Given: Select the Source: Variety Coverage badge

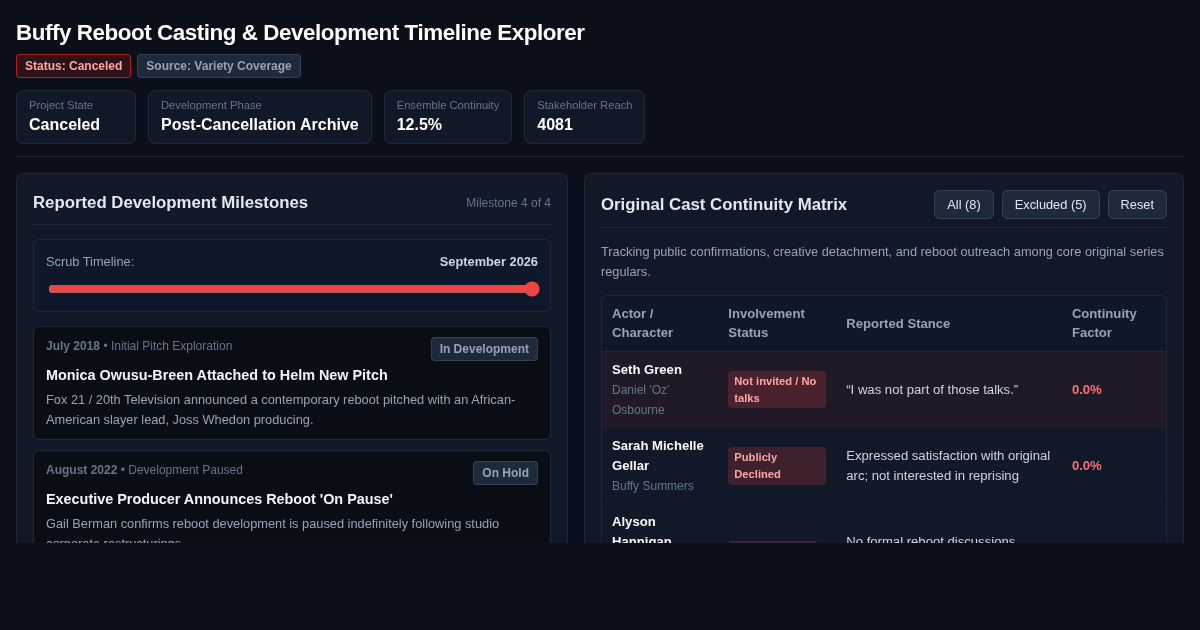Looking at the screenshot, I should [219, 66].
